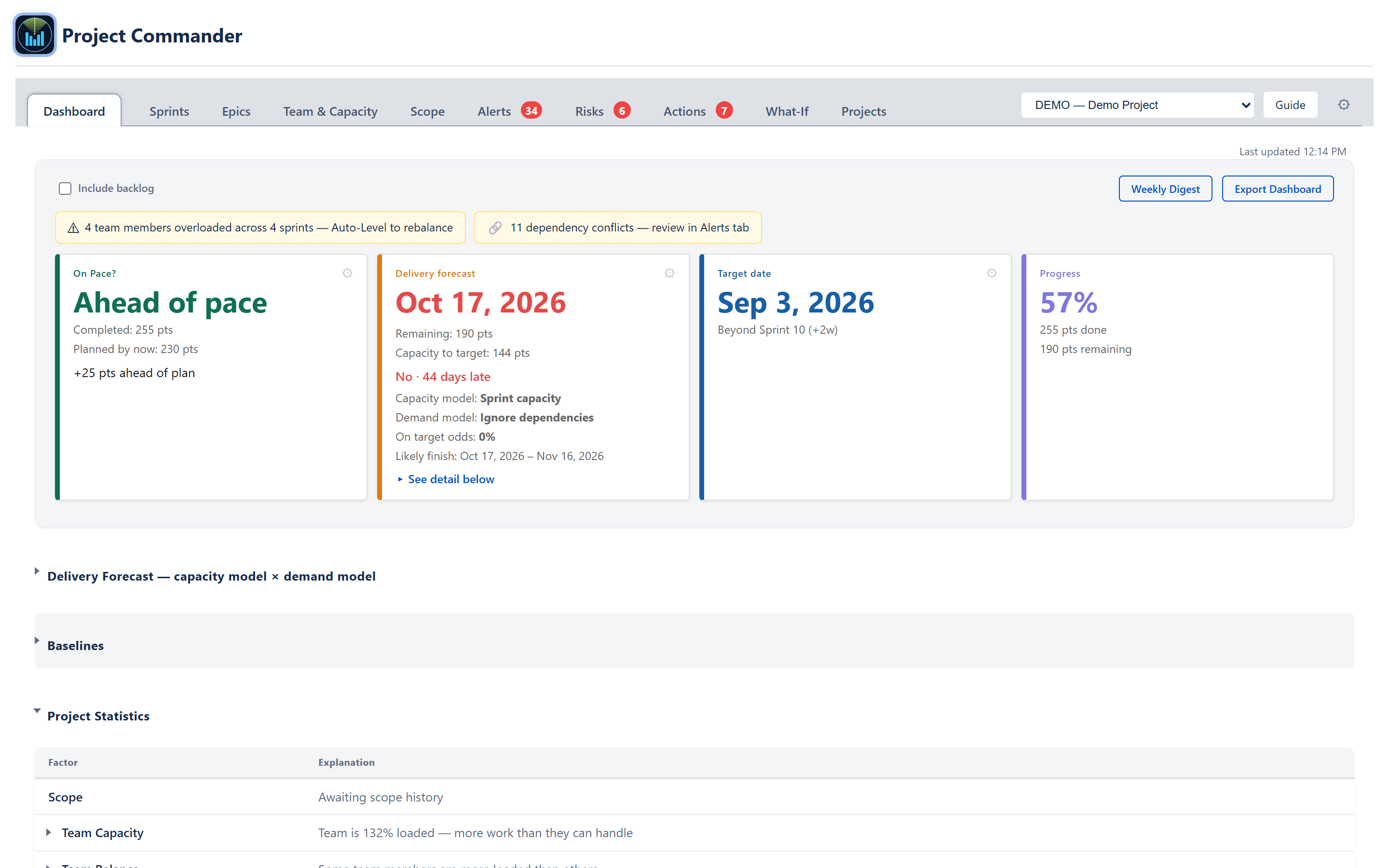The width and height of the screenshot is (1389, 868).
Task: Open settings gear on Delivery forecast card
Action: click(669, 272)
